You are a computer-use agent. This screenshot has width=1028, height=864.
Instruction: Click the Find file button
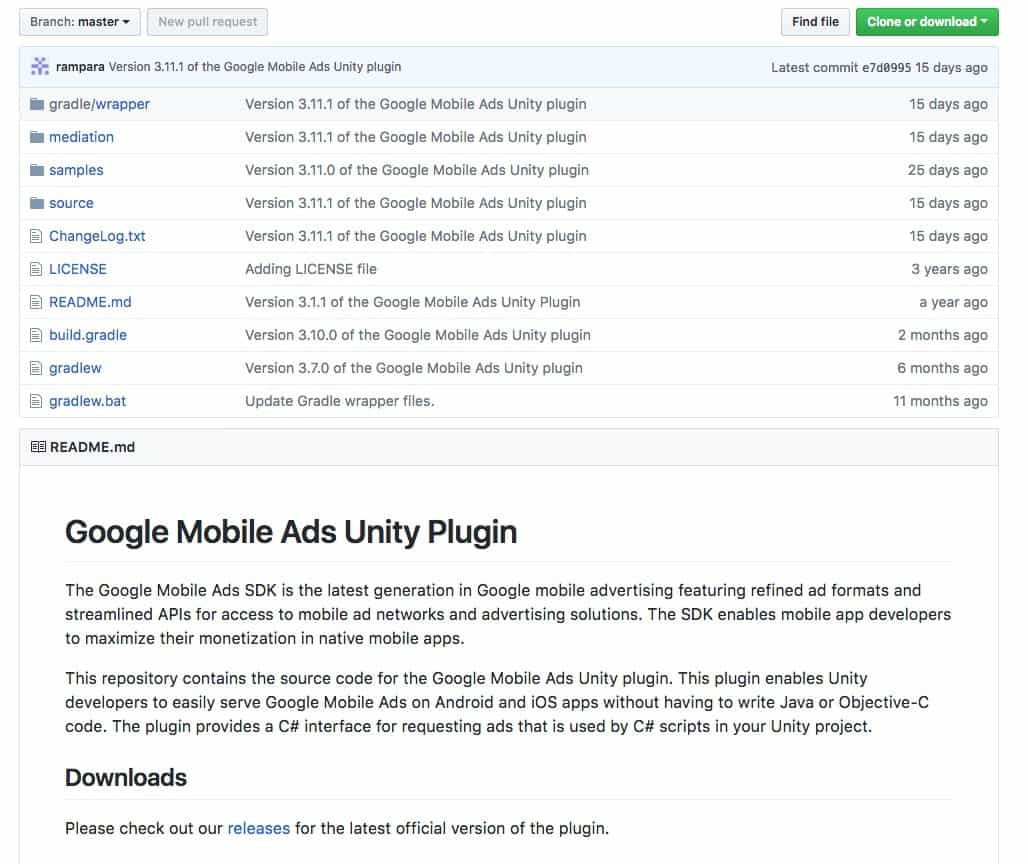pyautogui.click(x=815, y=22)
